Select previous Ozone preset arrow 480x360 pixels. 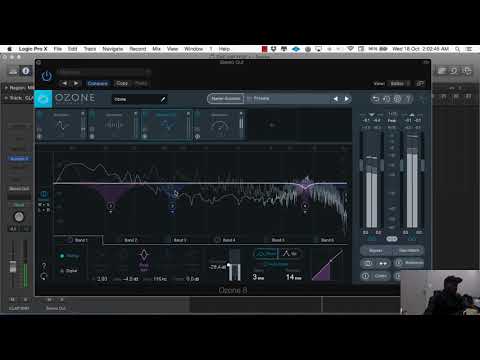(336, 99)
